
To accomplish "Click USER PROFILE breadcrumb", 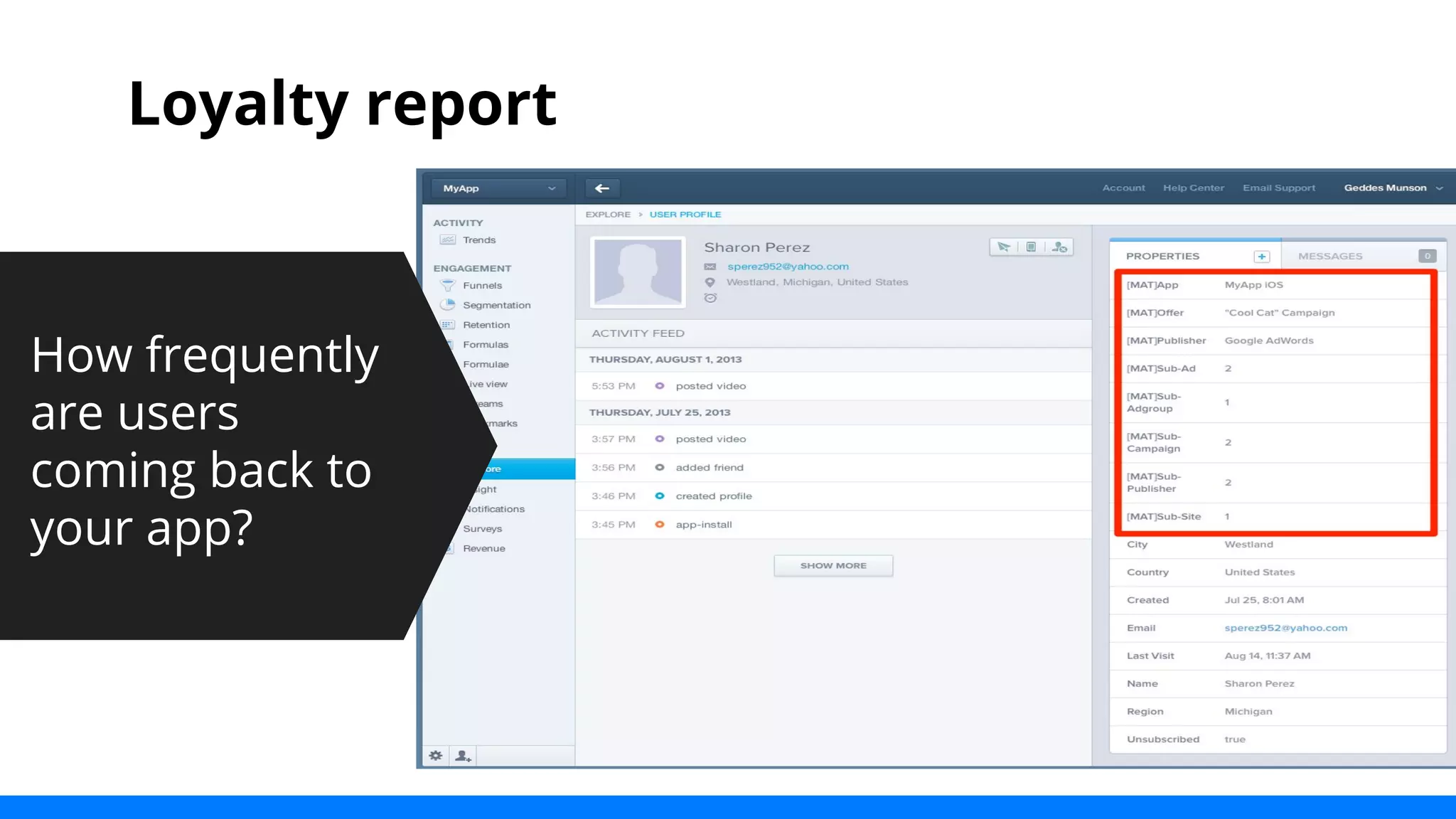I will click(x=685, y=215).
